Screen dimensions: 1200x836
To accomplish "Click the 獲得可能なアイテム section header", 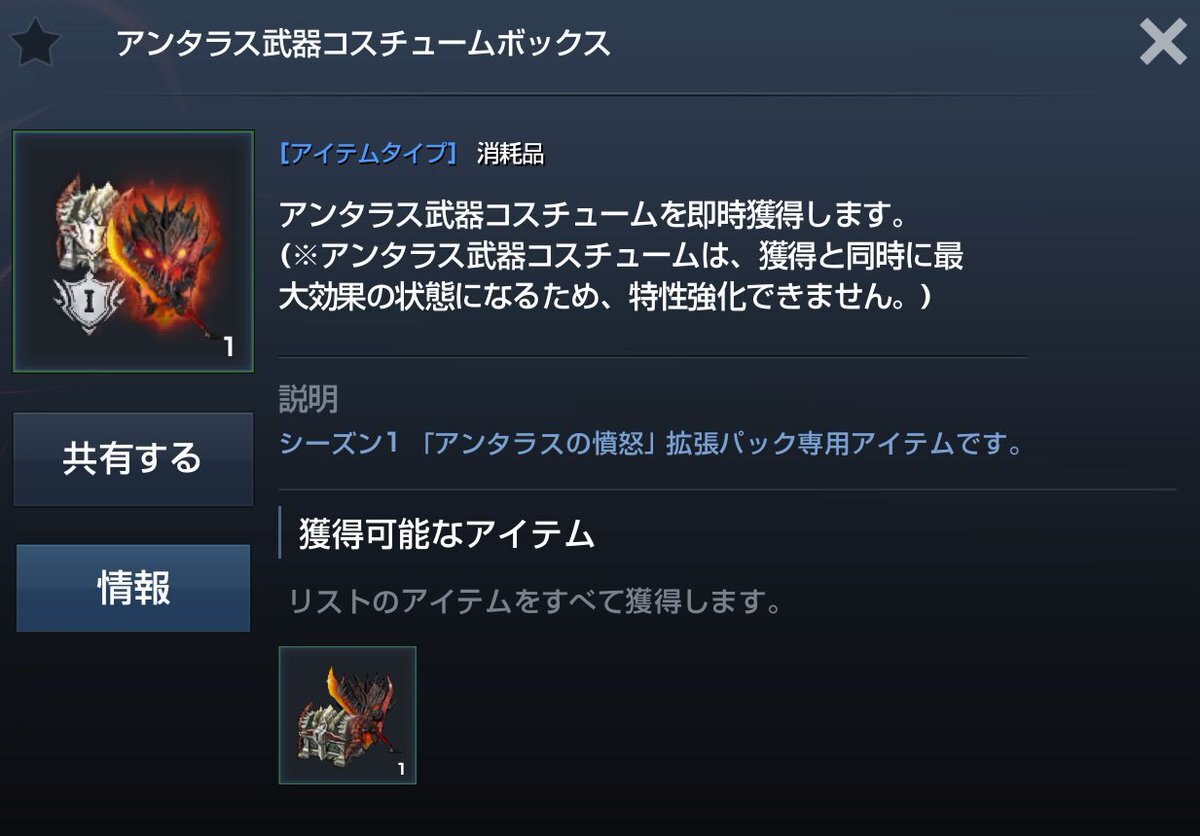I will (446, 534).
